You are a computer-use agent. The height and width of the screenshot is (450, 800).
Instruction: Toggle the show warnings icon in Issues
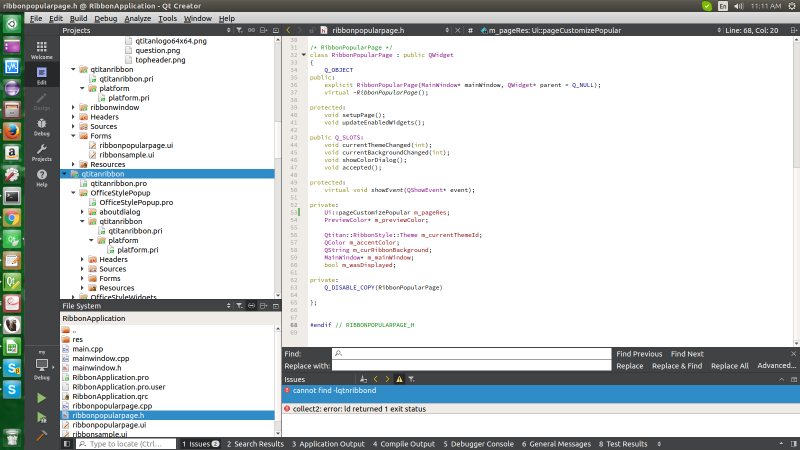[x=400, y=380]
